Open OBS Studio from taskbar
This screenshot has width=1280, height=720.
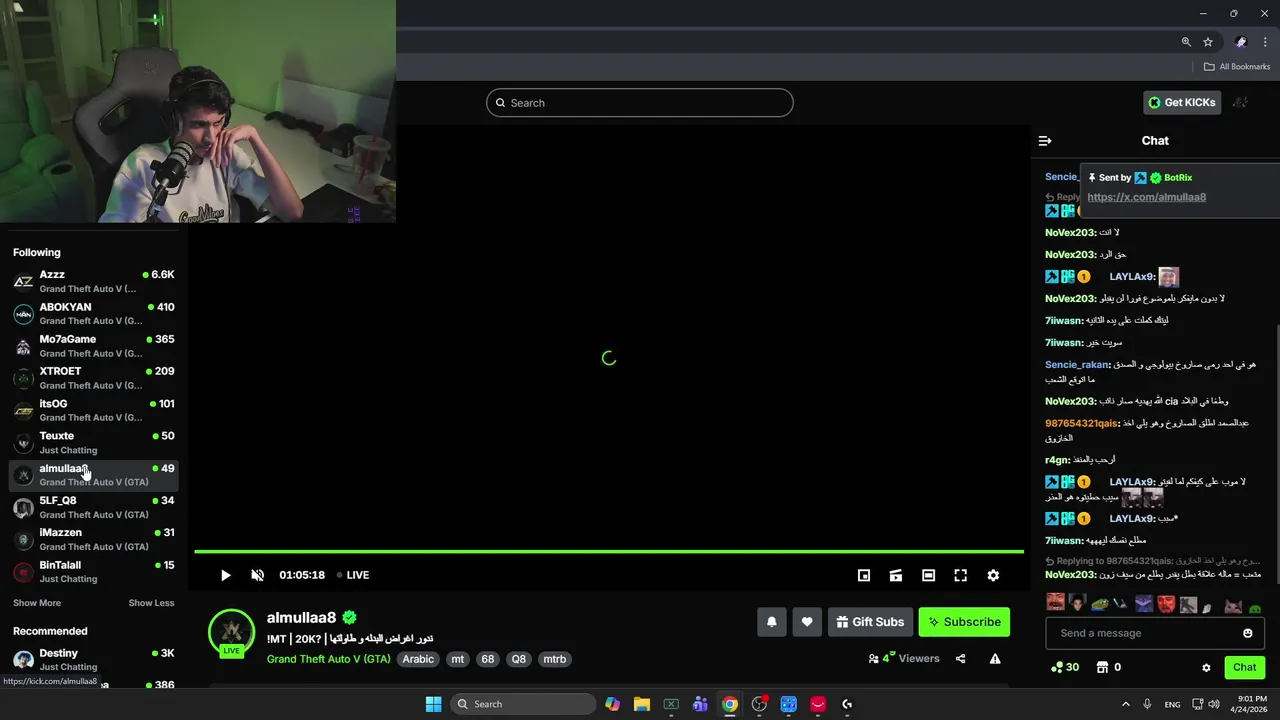[x=759, y=704]
